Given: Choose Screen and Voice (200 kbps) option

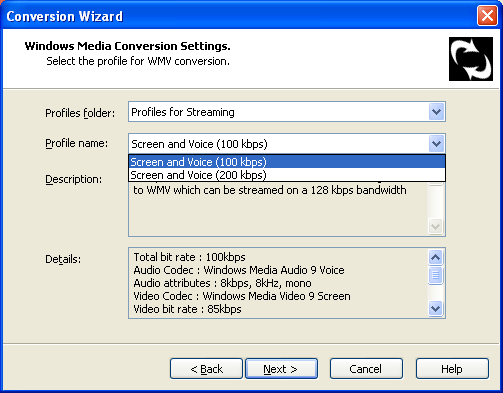Looking at the screenshot, I should 287,175.
